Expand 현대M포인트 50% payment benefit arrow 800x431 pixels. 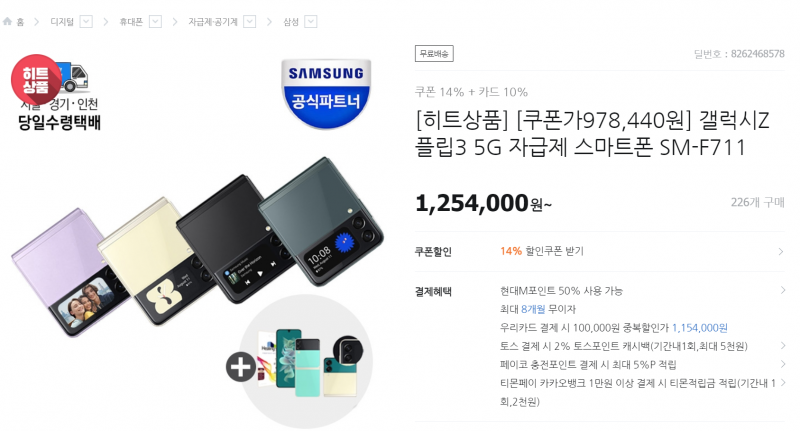click(x=783, y=290)
